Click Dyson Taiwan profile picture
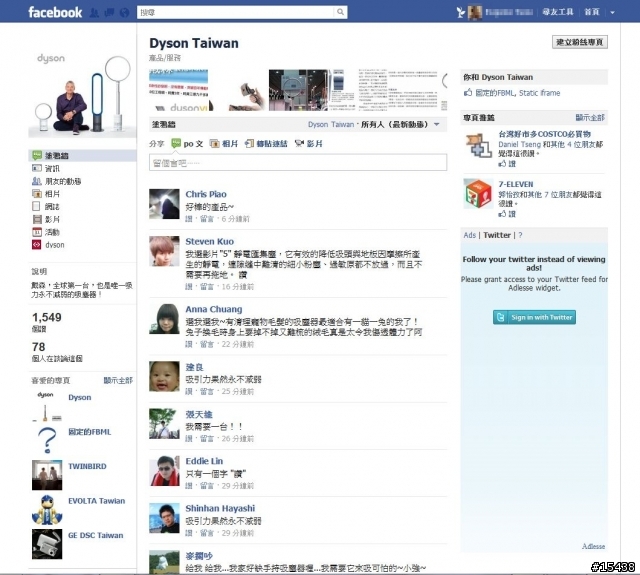Screen dimensions: 640x575 click(x=82, y=95)
